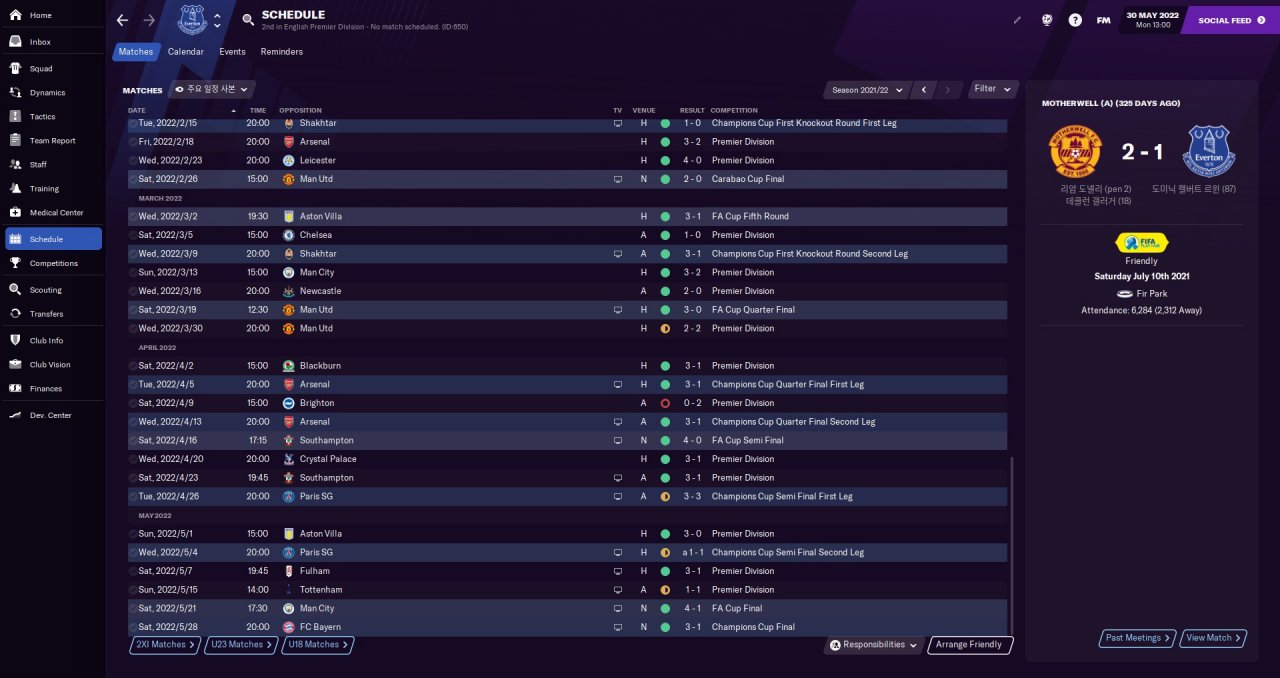Click the club switcher up/down chevrons
The height and width of the screenshot is (678, 1280).
click(218, 20)
